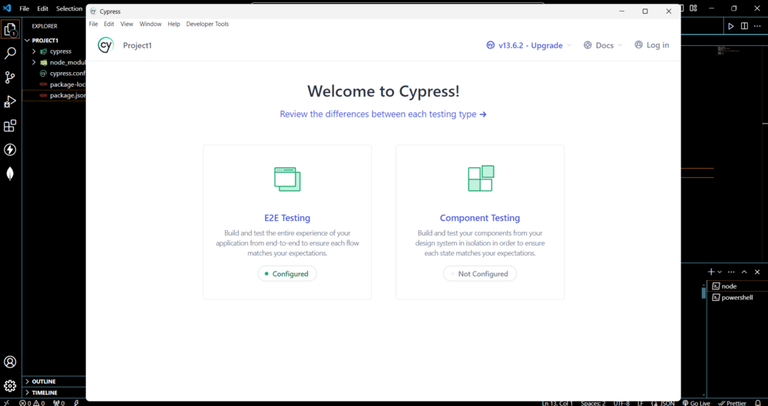The image size is (768, 406).
Task: Close the VS Code terminal panel
Action: (757, 272)
